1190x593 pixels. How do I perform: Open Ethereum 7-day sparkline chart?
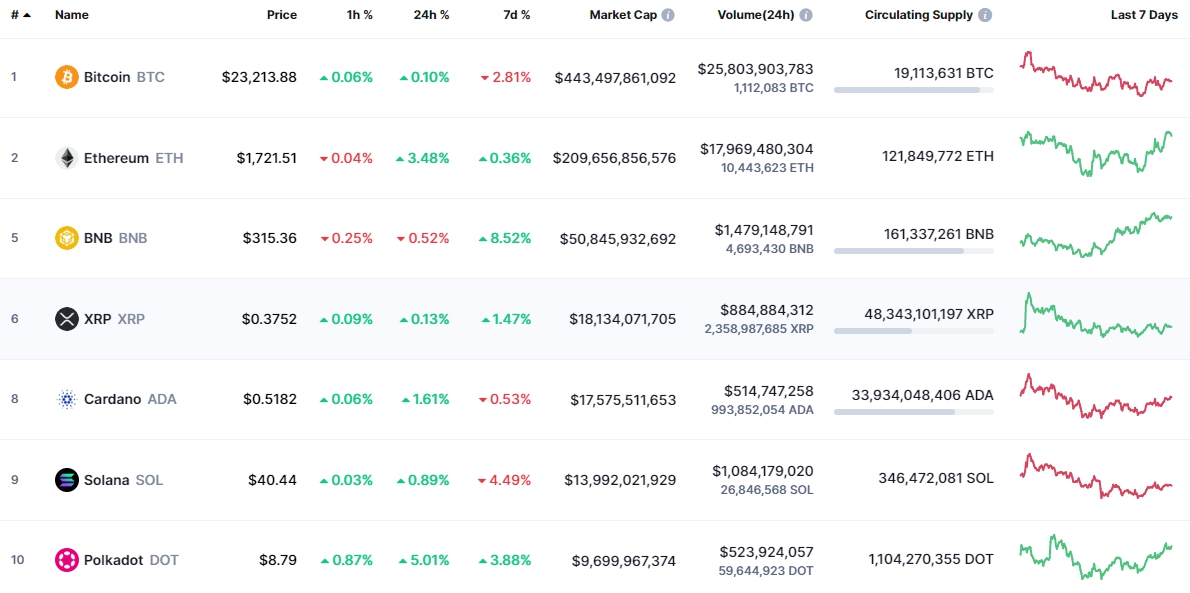[x=1096, y=153]
